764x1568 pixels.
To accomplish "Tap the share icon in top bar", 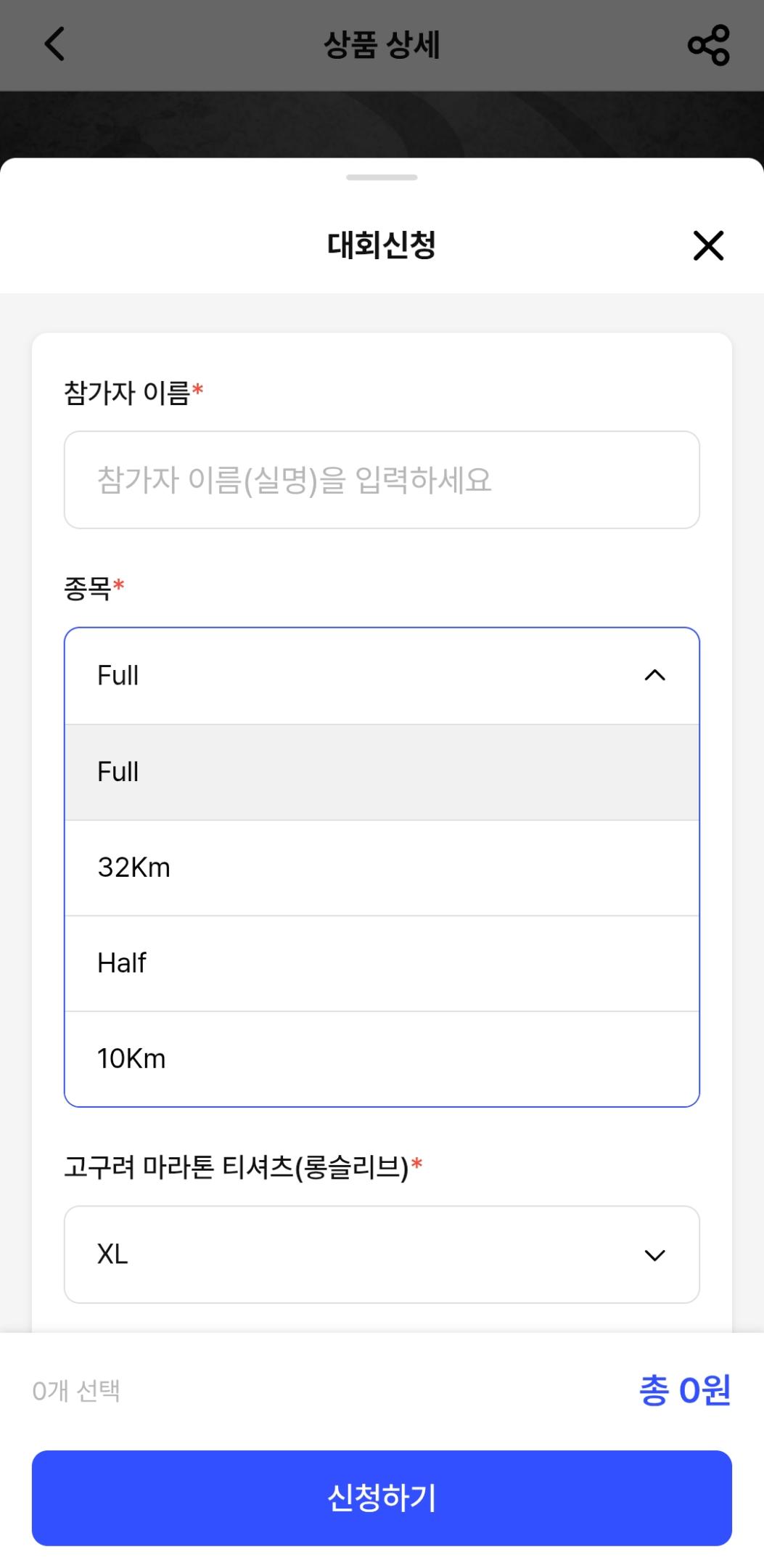I will click(709, 45).
